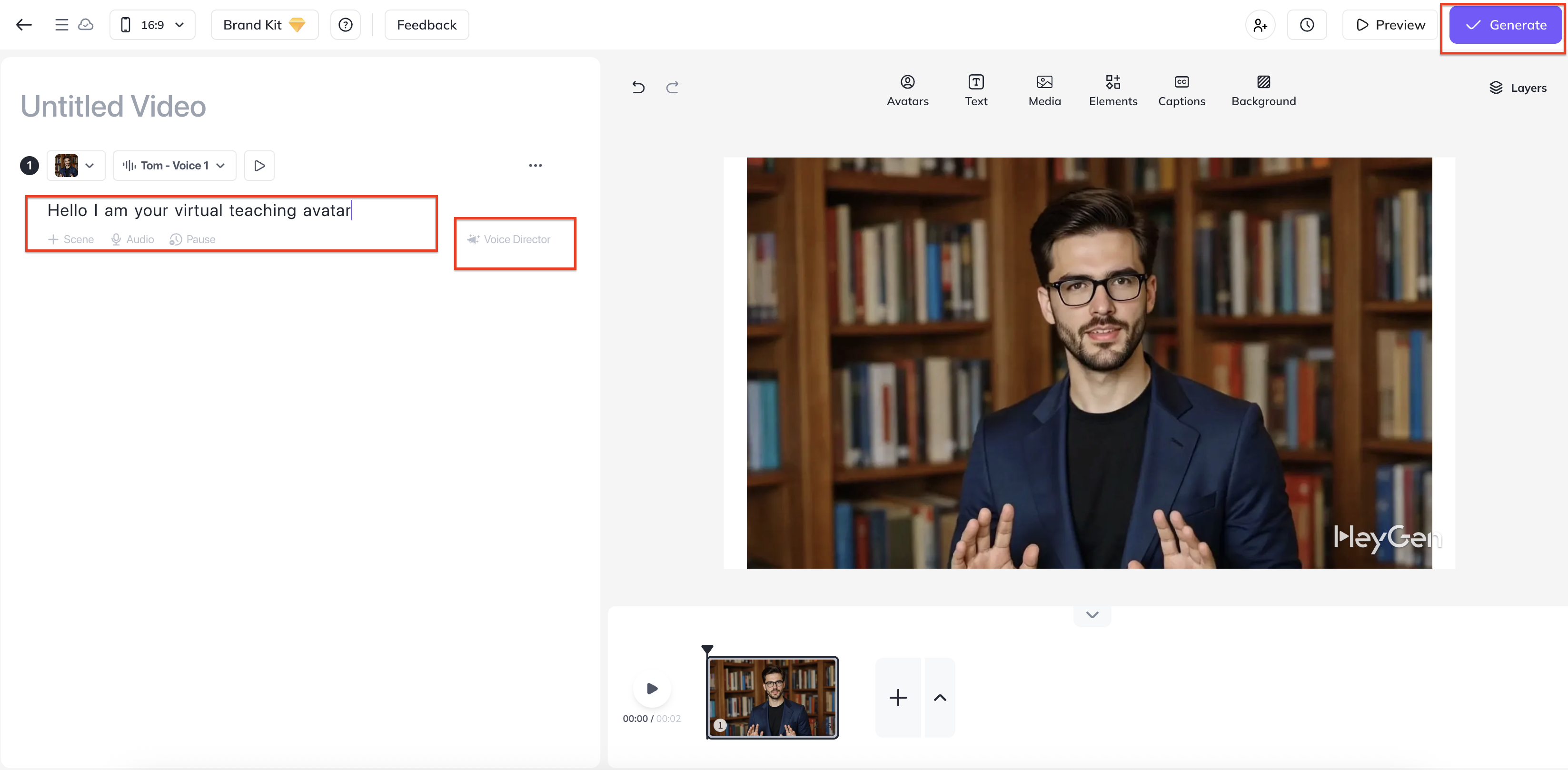This screenshot has width=1568, height=770.
Task: Open version history clock icon
Action: (1306, 25)
